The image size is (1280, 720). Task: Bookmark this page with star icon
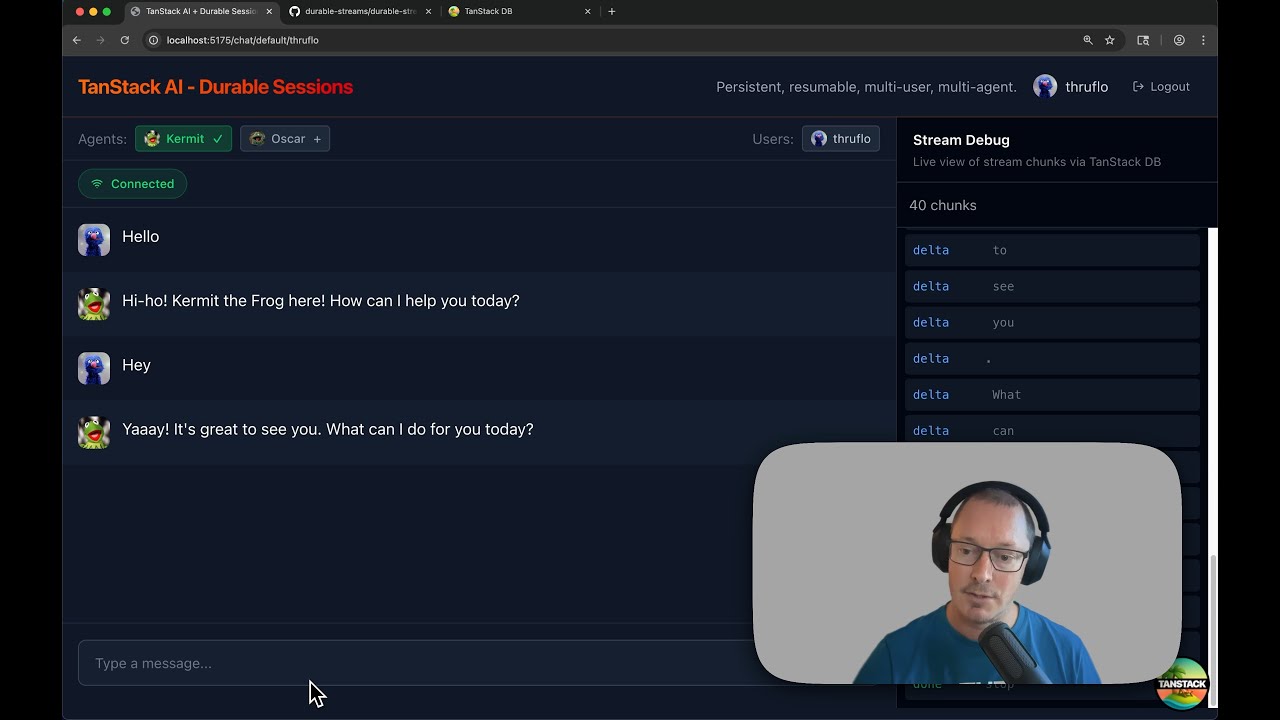[1110, 40]
